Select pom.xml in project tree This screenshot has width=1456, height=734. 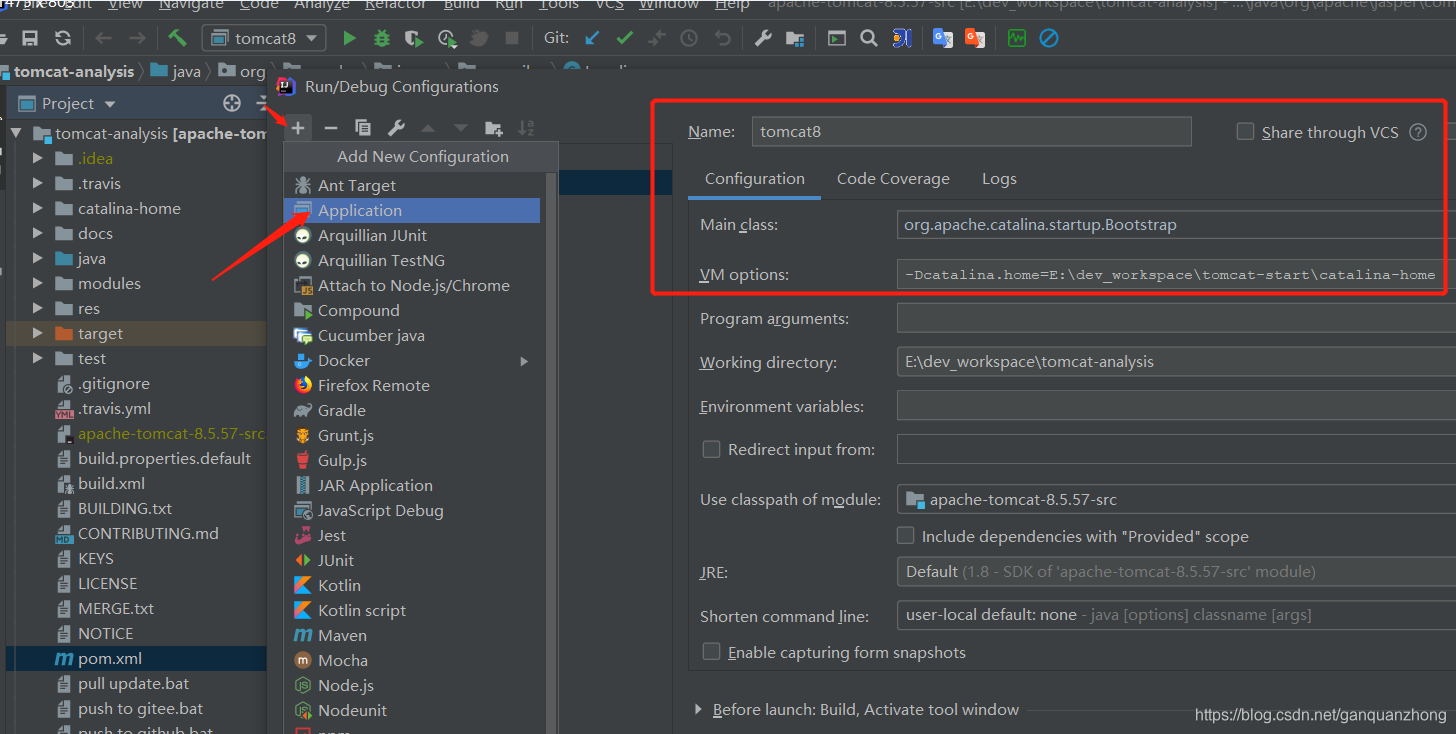(x=110, y=658)
